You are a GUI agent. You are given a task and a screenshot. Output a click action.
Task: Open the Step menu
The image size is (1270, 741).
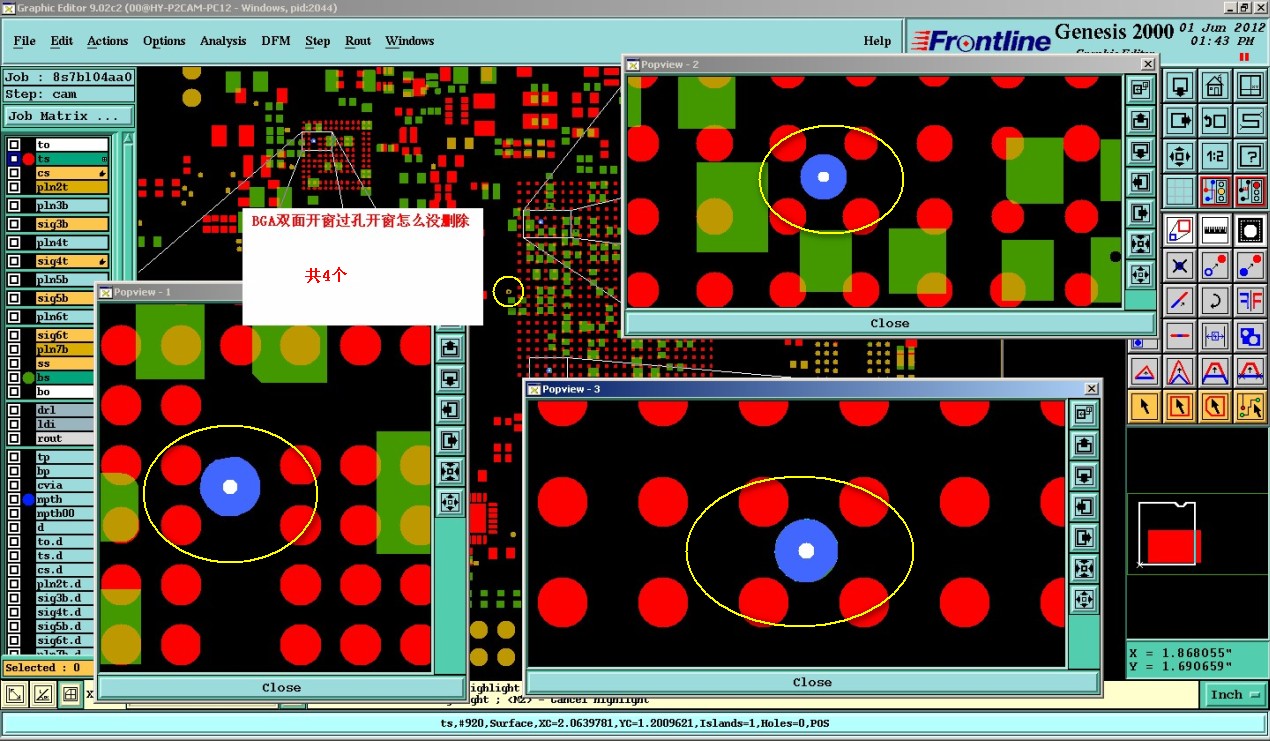tap(317, 41)
